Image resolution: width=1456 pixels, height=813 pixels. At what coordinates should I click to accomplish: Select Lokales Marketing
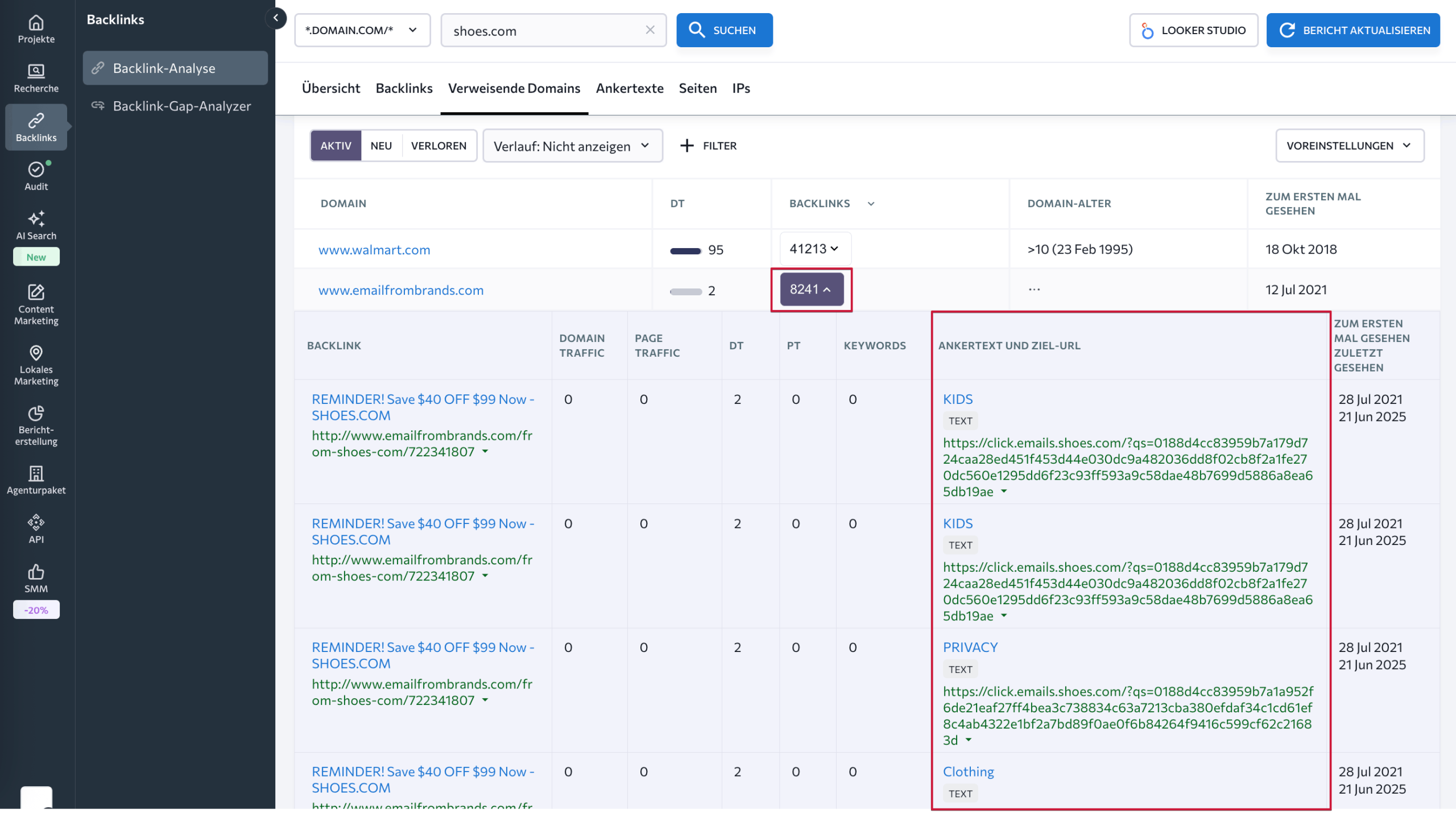coord(36,366)
